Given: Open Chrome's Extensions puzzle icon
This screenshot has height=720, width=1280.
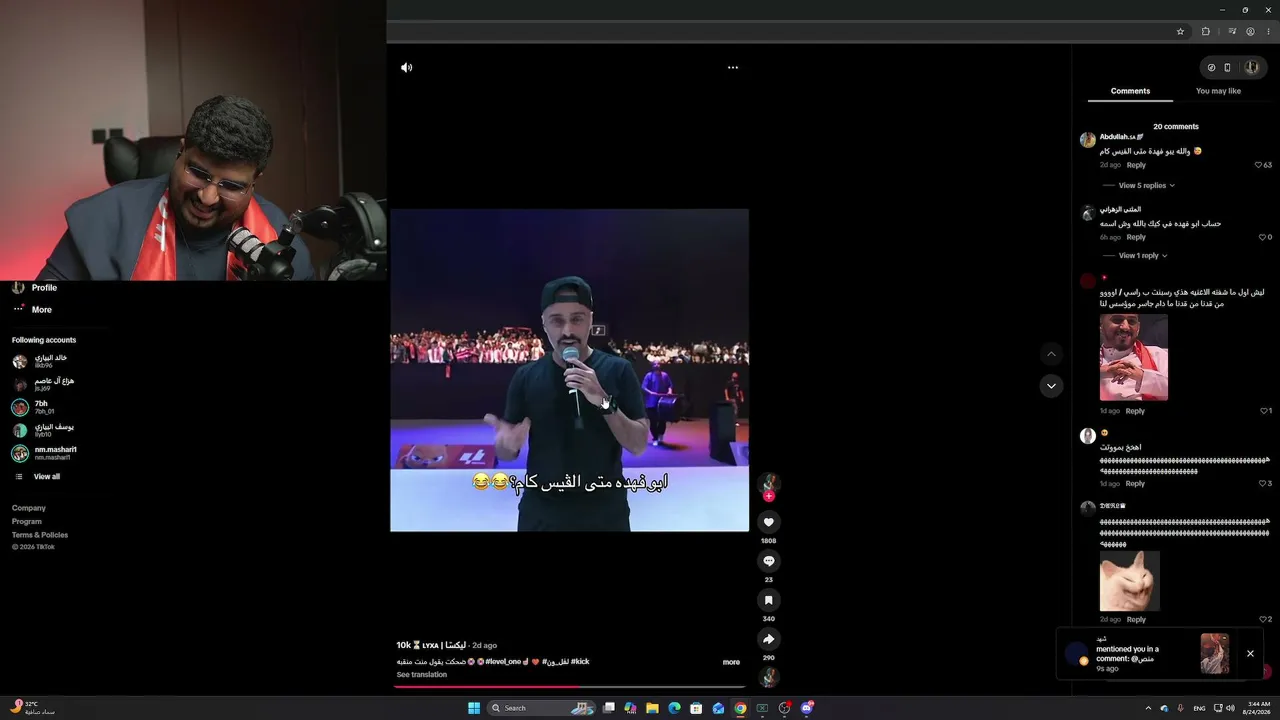Looking at the screenshot, I should click(x=1206, y=31).
